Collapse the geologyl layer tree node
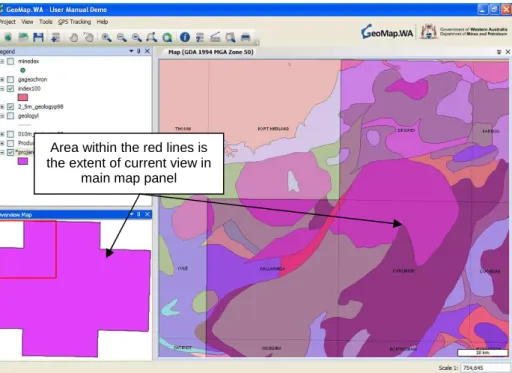512x373 pixels. [x=2, y=116]
